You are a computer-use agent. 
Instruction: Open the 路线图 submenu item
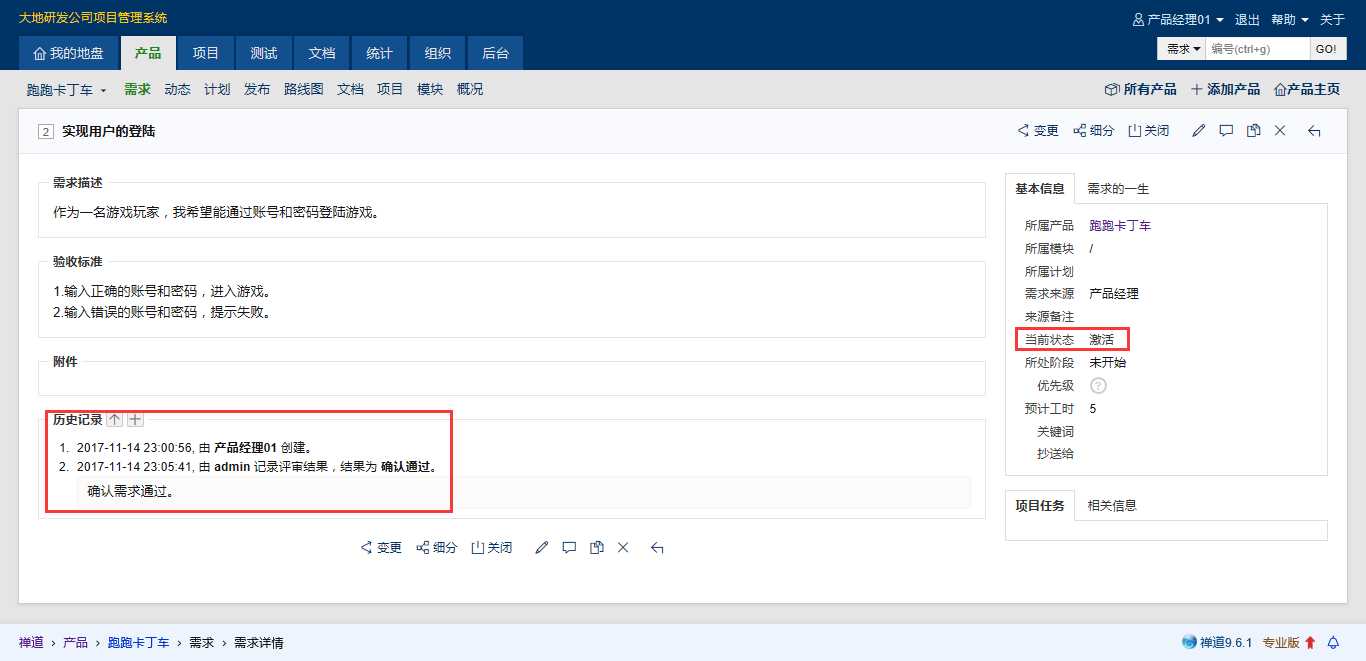pos(304,89)
